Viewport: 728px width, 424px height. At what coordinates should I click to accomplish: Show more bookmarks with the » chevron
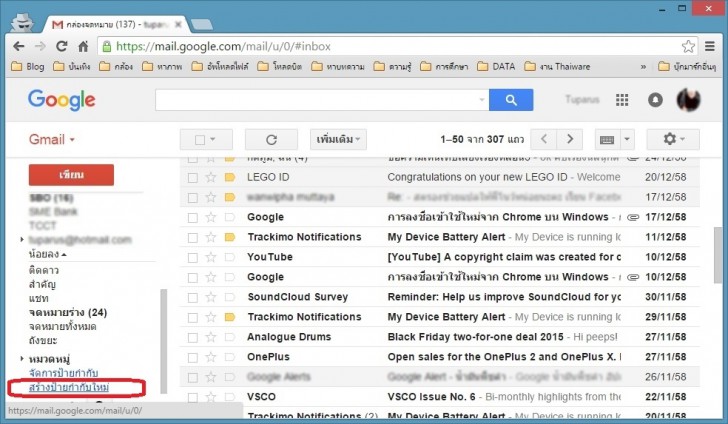pos(643,67)
